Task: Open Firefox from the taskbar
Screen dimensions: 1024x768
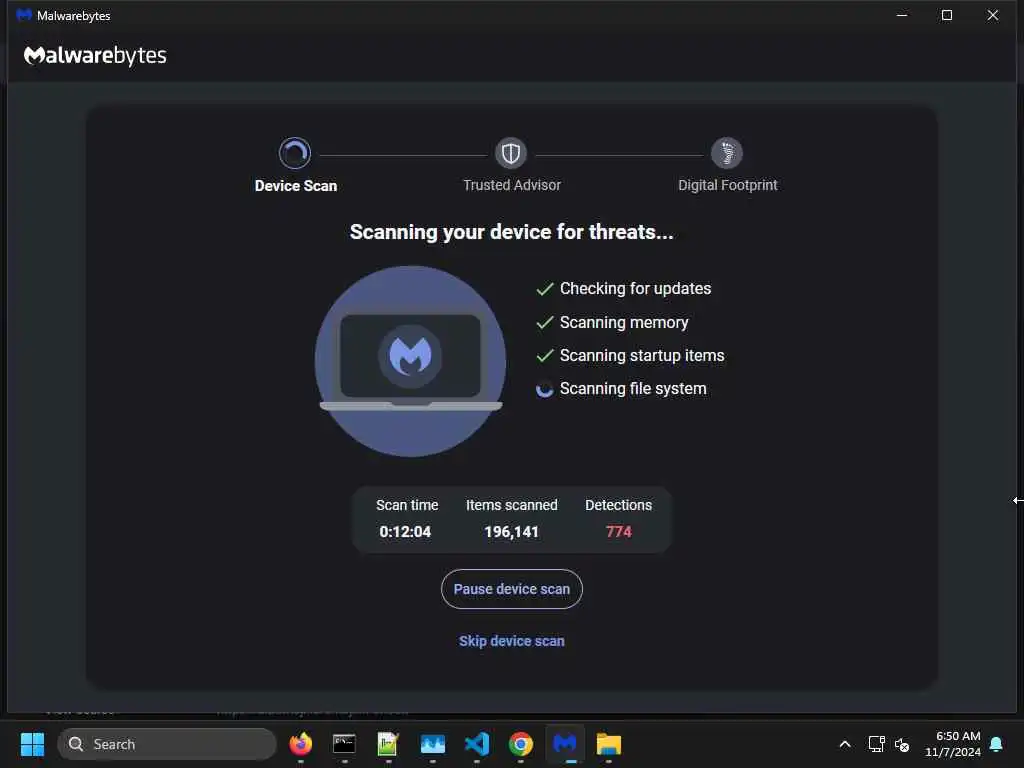Action: coord(300,744)
